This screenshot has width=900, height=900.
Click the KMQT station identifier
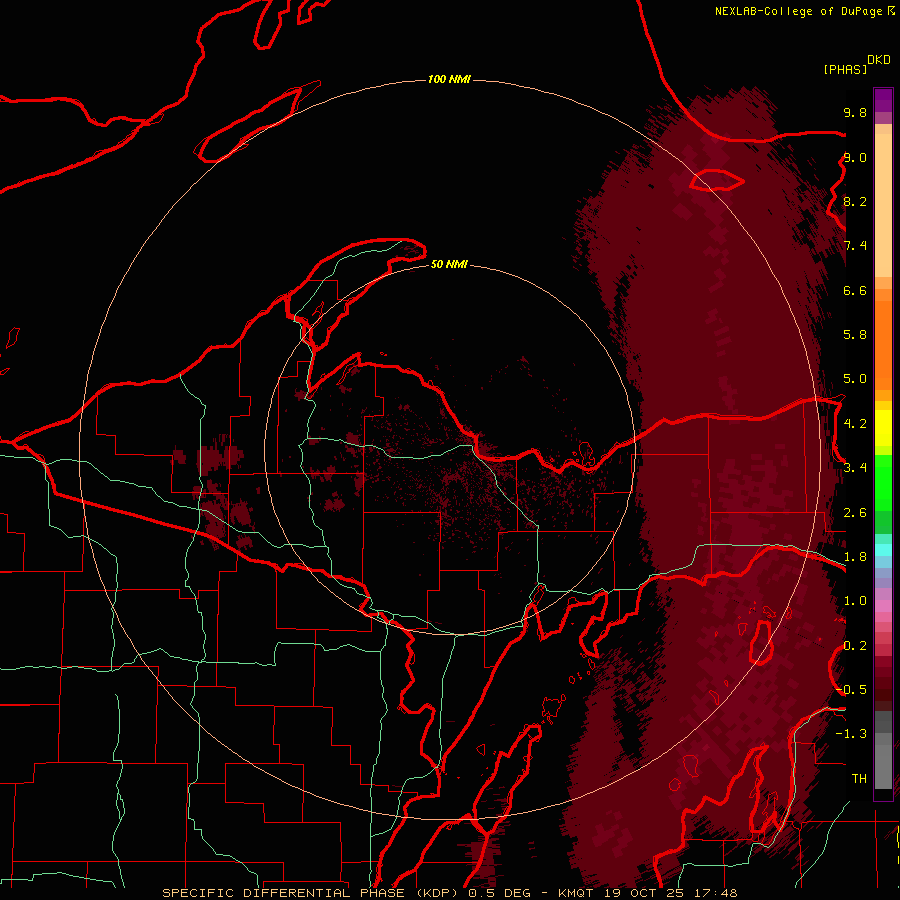point(576,893)
